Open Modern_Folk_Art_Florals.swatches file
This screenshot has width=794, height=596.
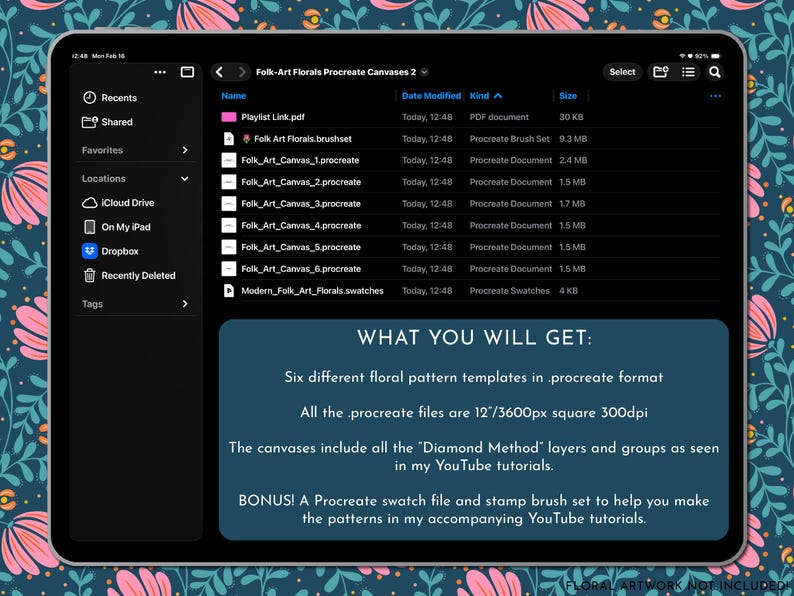312,291
